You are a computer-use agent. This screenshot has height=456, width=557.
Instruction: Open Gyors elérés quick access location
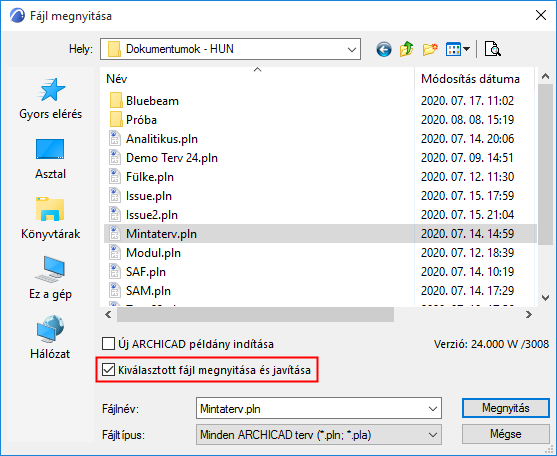tap(50, 99)
